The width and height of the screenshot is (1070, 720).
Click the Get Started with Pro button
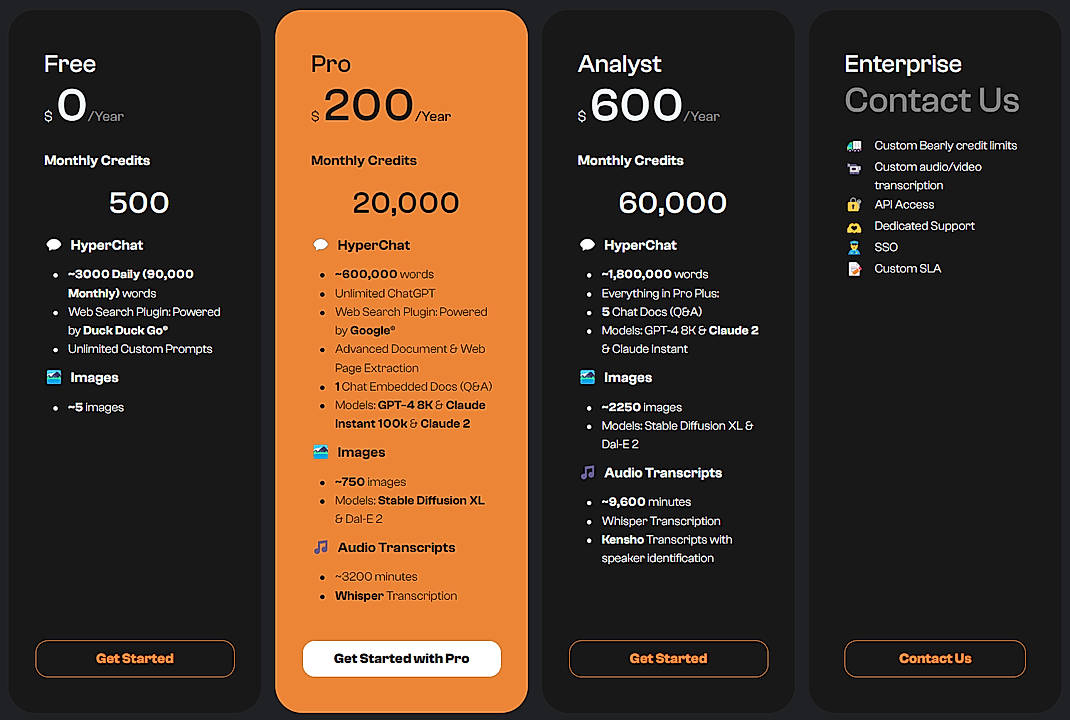click(x=401, y=658)
